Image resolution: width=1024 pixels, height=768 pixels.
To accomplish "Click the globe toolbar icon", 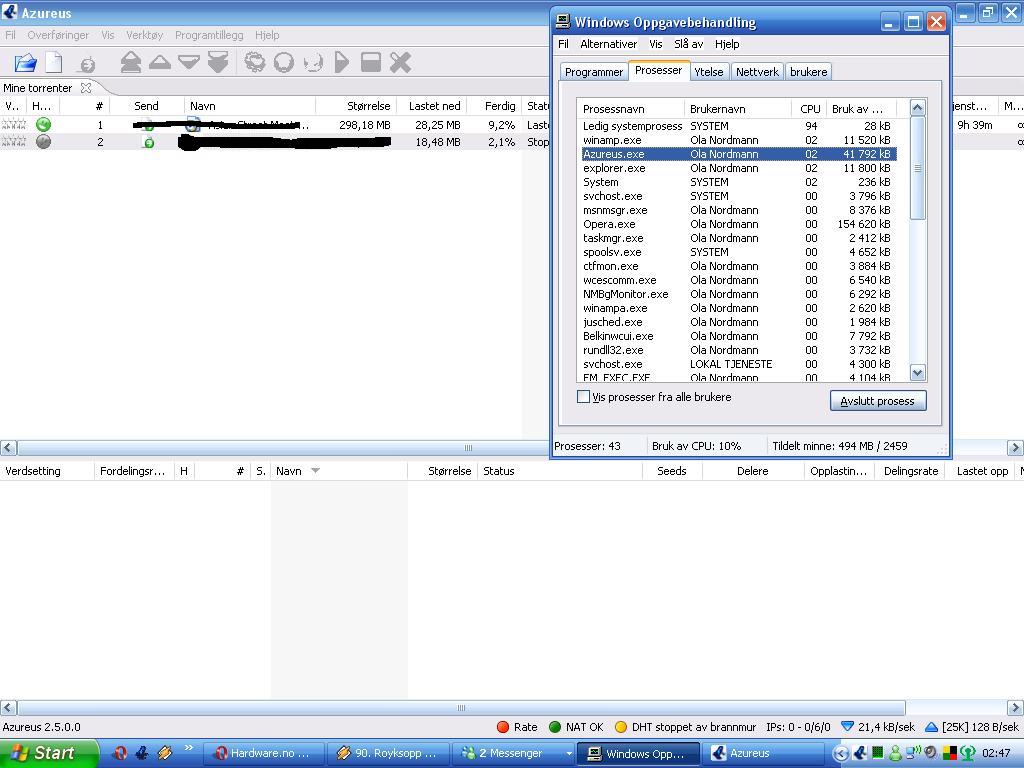I will pos(313,63).
